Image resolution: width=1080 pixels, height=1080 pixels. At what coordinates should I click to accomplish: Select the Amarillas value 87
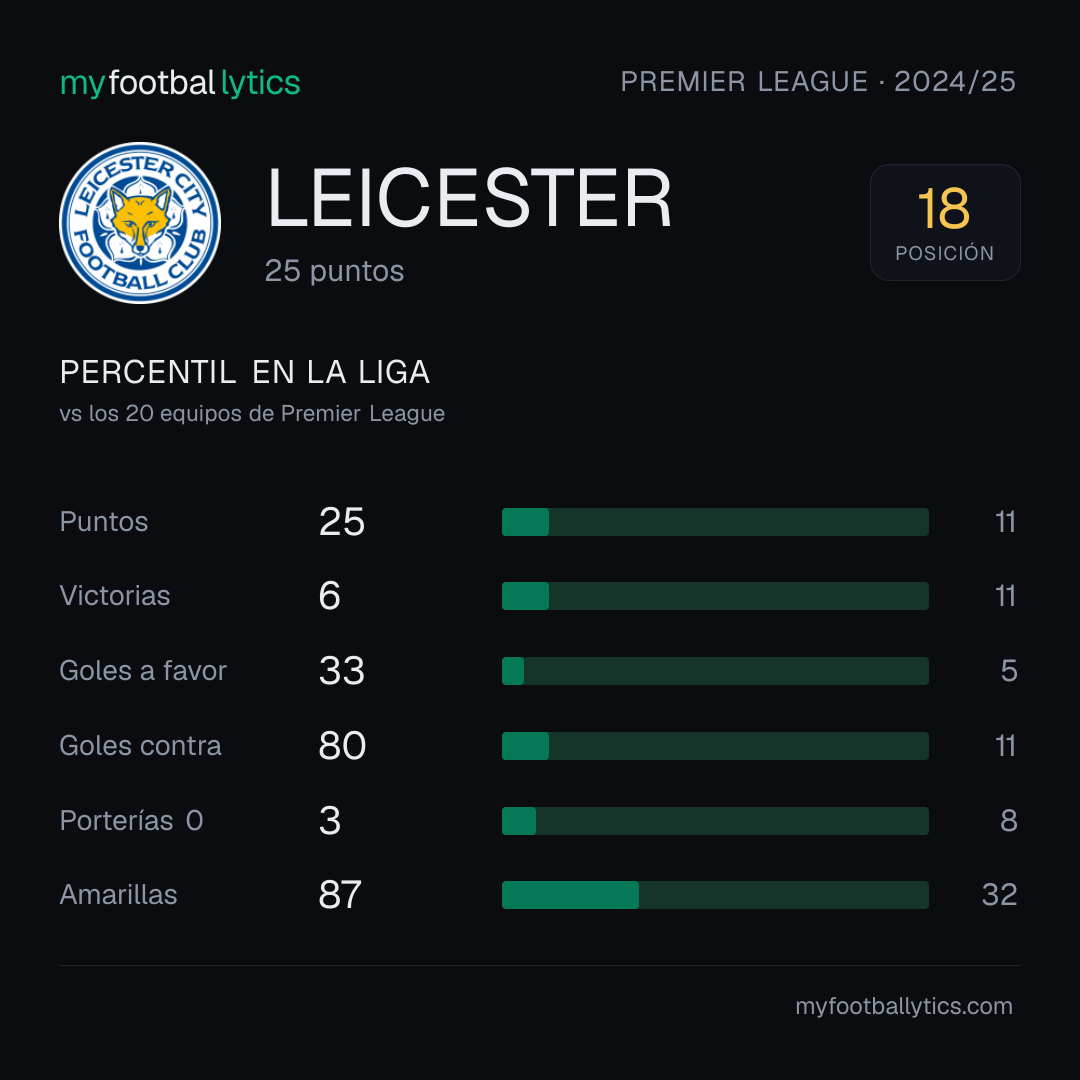340,895
